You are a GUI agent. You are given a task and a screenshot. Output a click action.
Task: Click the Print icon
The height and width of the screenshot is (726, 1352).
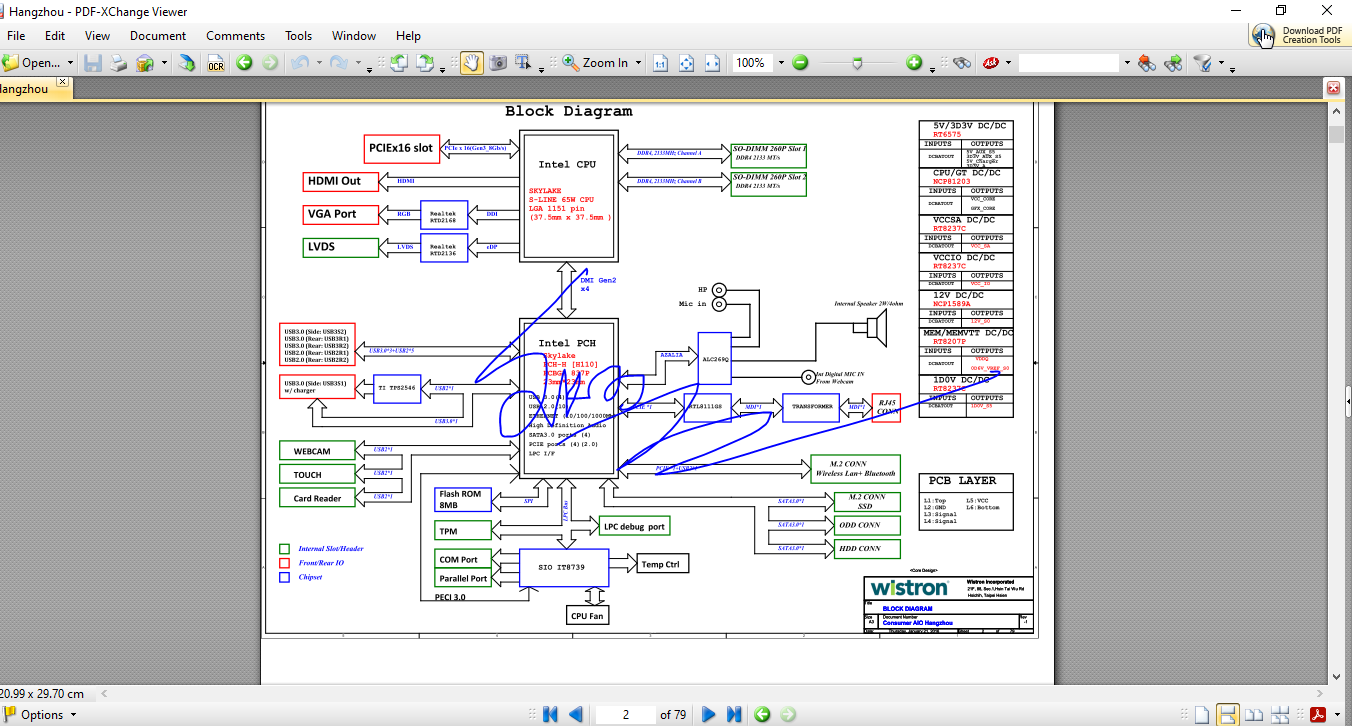(118, 63)
